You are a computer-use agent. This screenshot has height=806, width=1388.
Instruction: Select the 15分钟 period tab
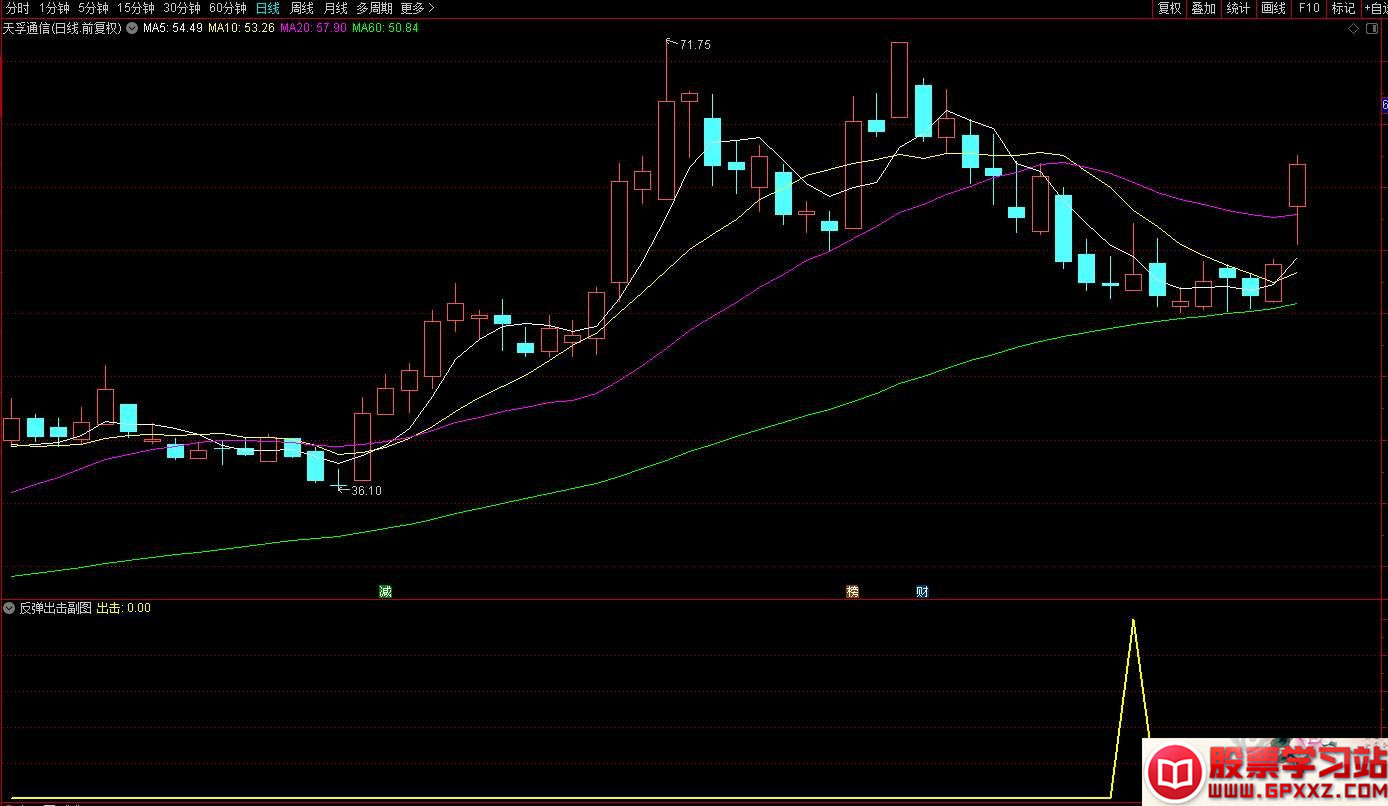pyautogui.click(x=136, y=8)
